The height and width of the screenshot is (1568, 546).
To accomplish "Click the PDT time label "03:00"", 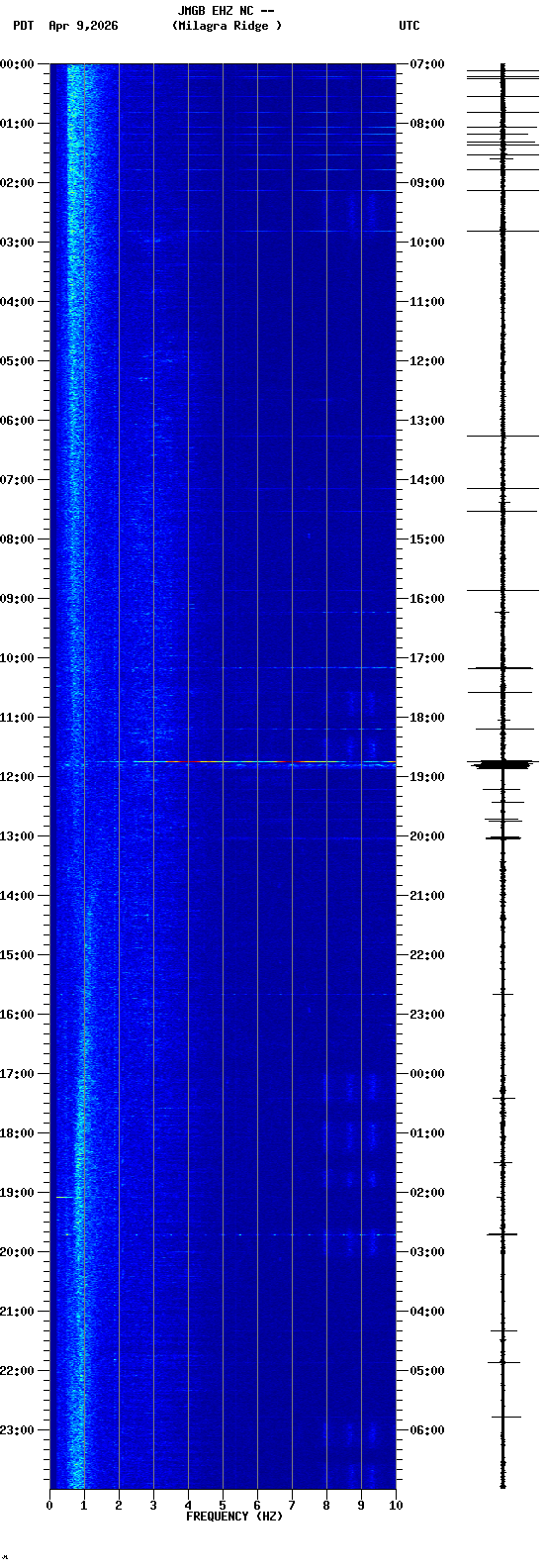I will (x=17, y=243).
